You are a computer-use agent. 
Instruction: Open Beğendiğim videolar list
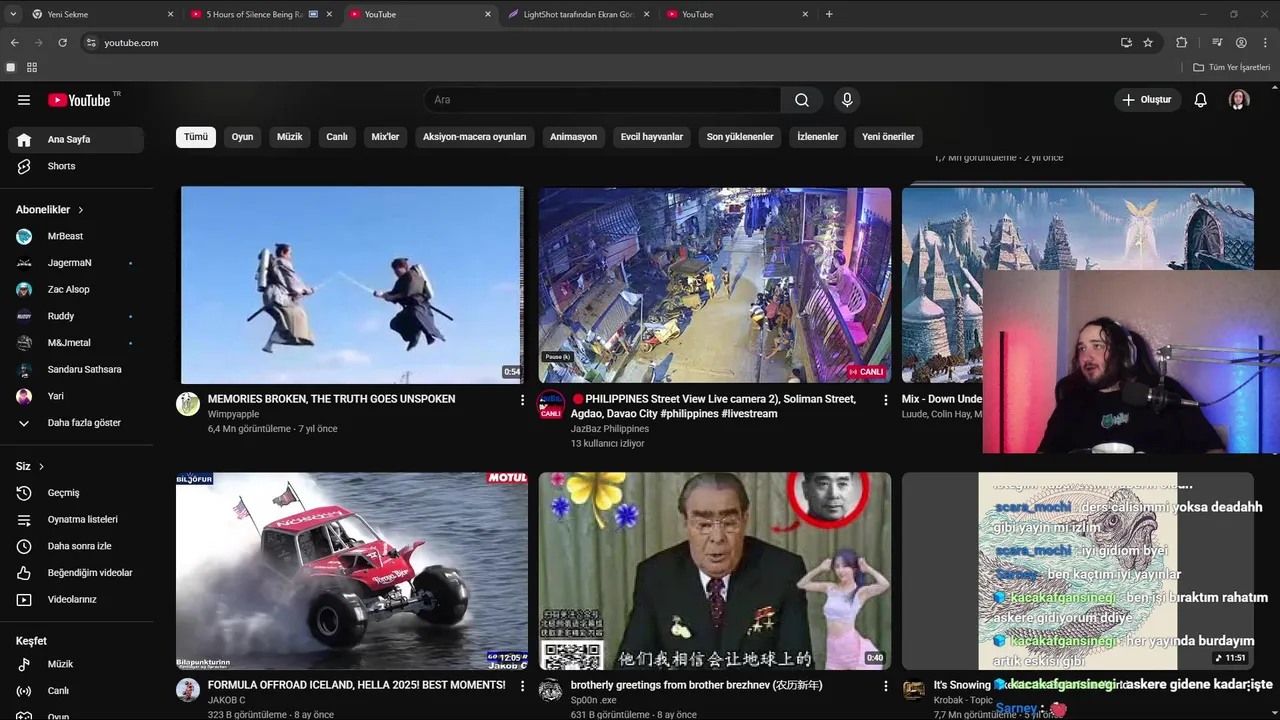76,573
